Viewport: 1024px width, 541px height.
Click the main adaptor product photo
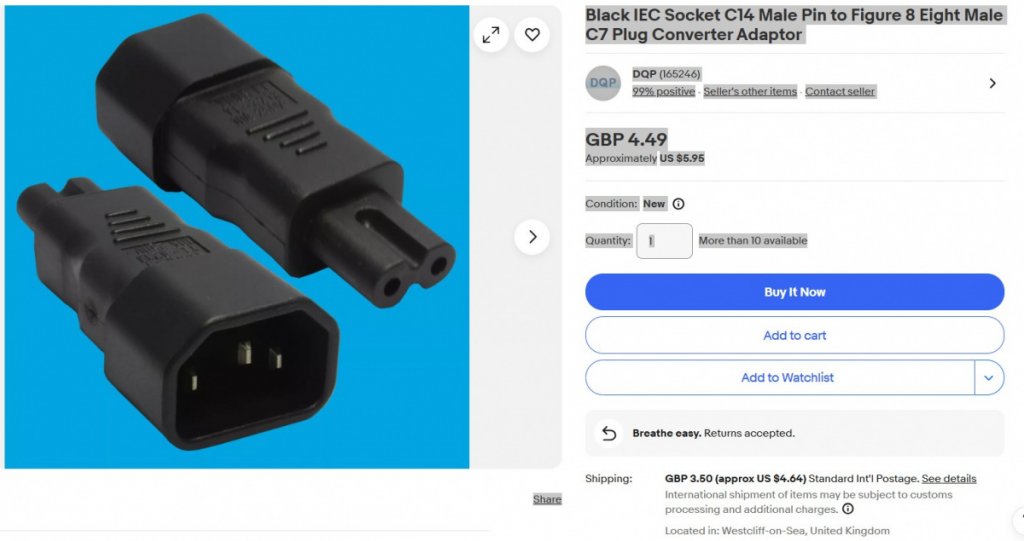[237, 237]
